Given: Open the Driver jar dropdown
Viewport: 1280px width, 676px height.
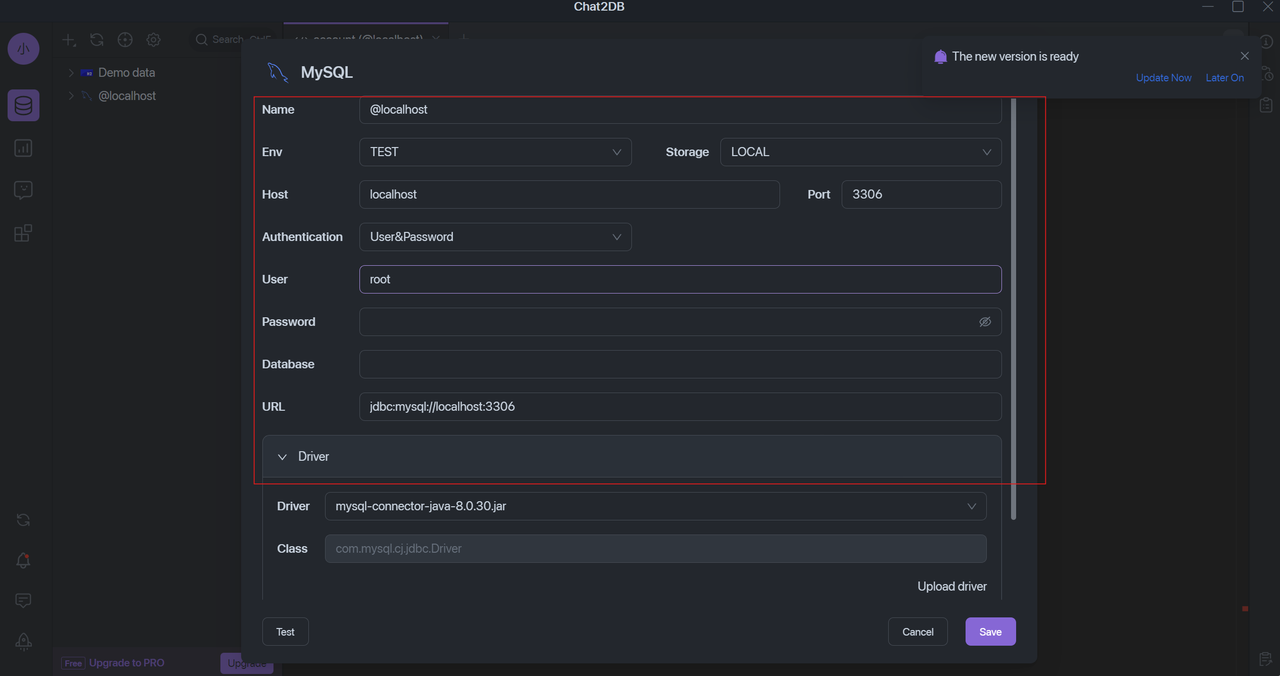Looking at the screenshot, I should point(655,506).
